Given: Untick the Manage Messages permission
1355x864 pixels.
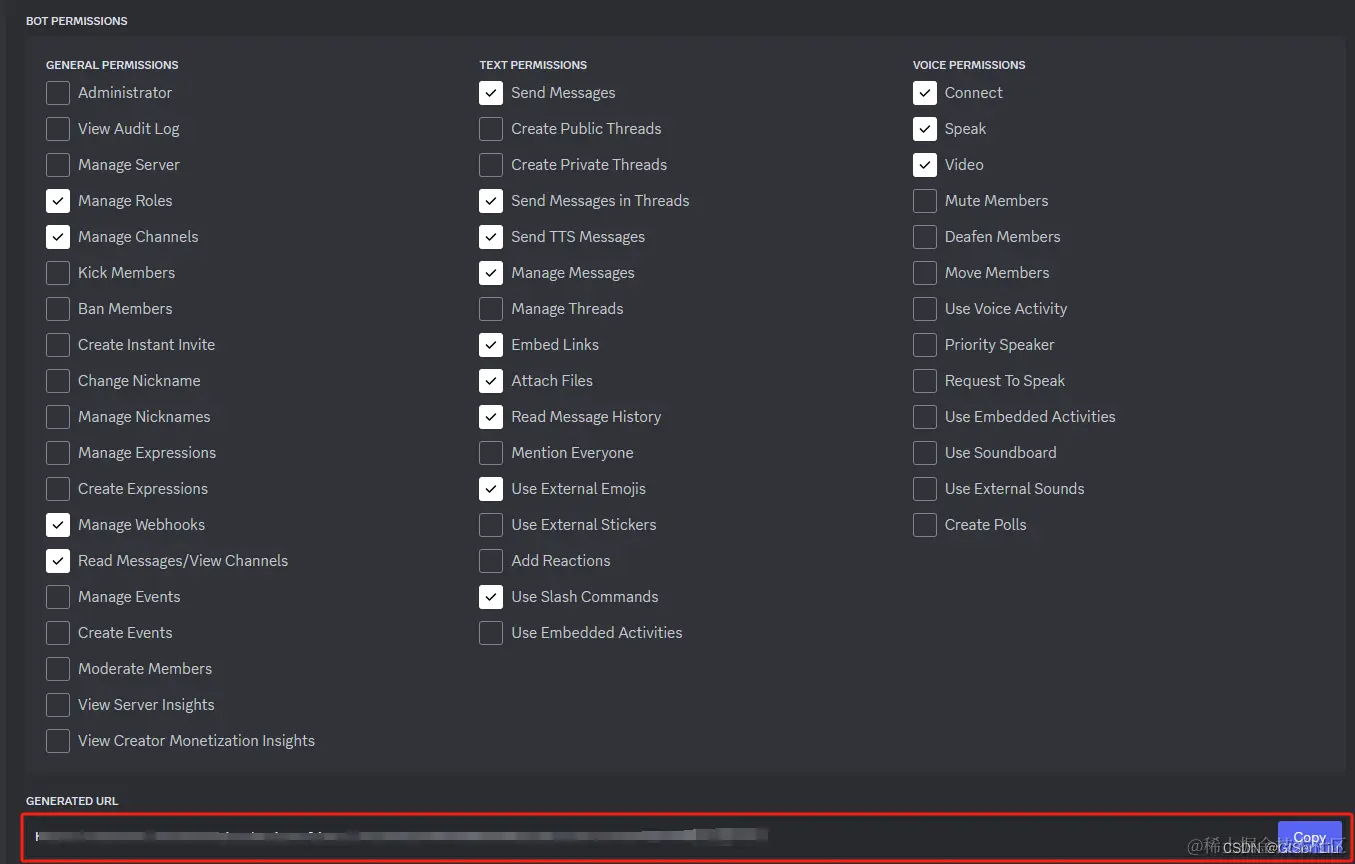Looking at the screenshot, I should 491,273.
